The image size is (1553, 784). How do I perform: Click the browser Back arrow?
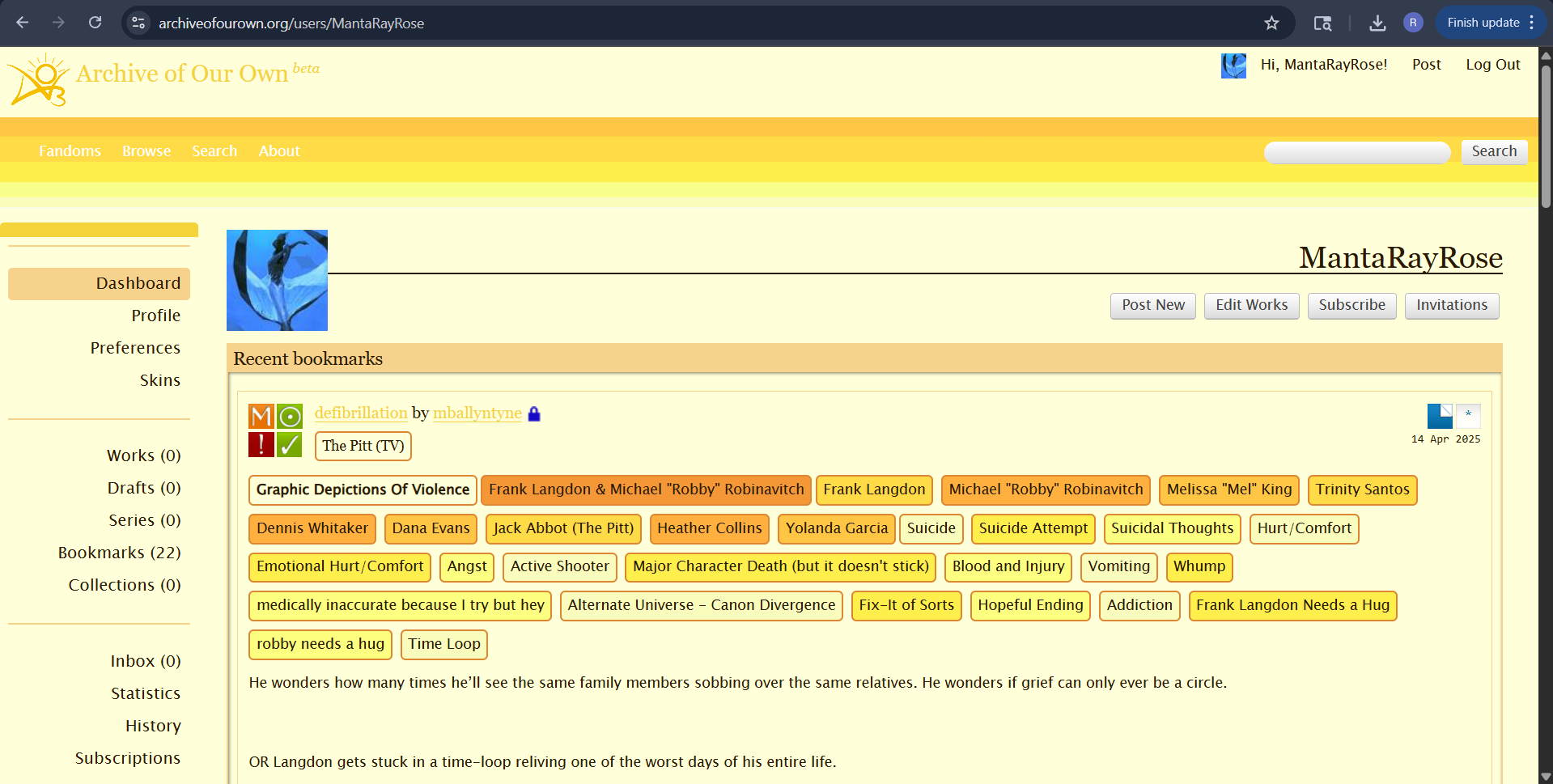click(23, 23)
